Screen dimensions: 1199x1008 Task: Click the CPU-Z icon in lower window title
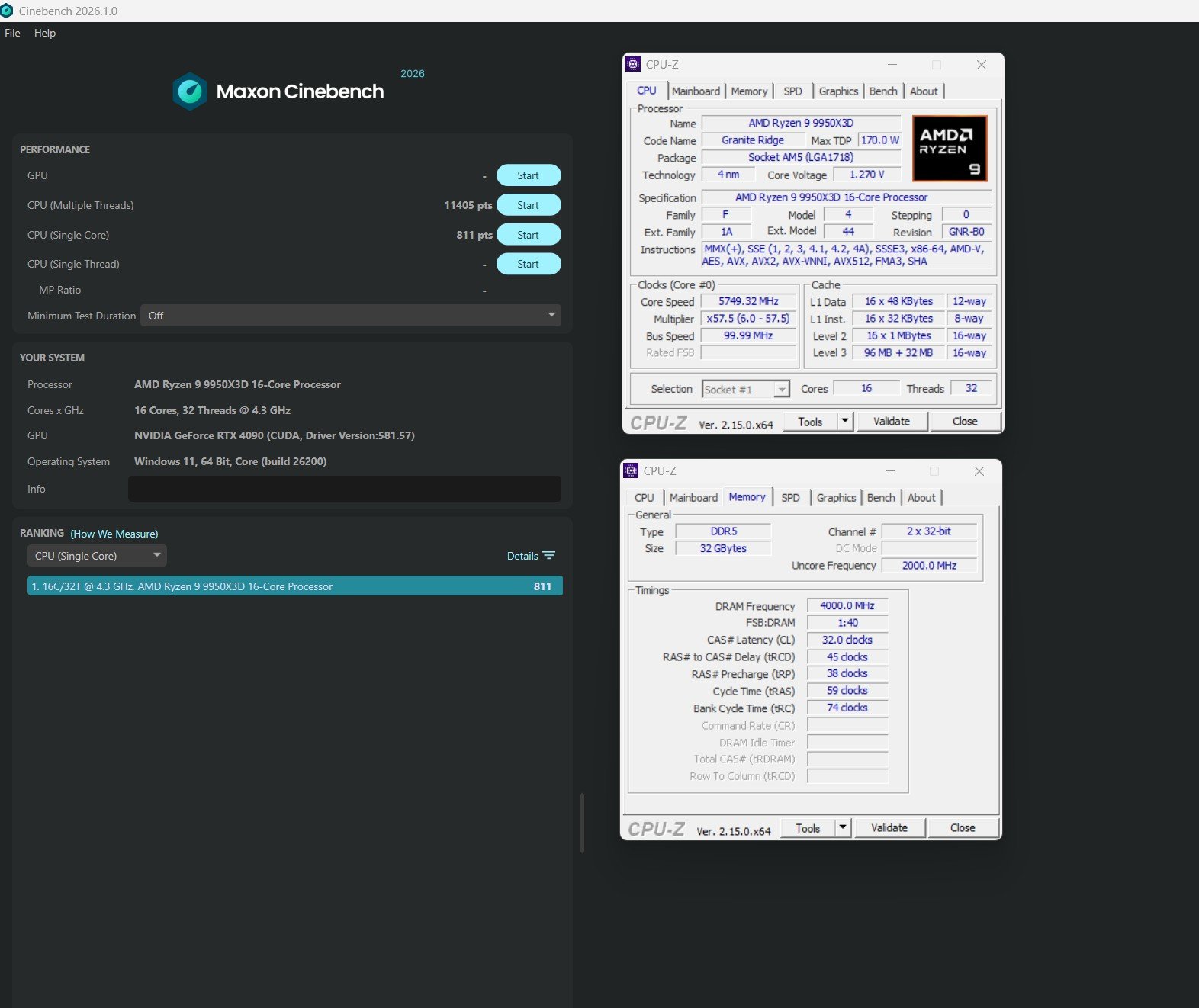click(631, 470)
